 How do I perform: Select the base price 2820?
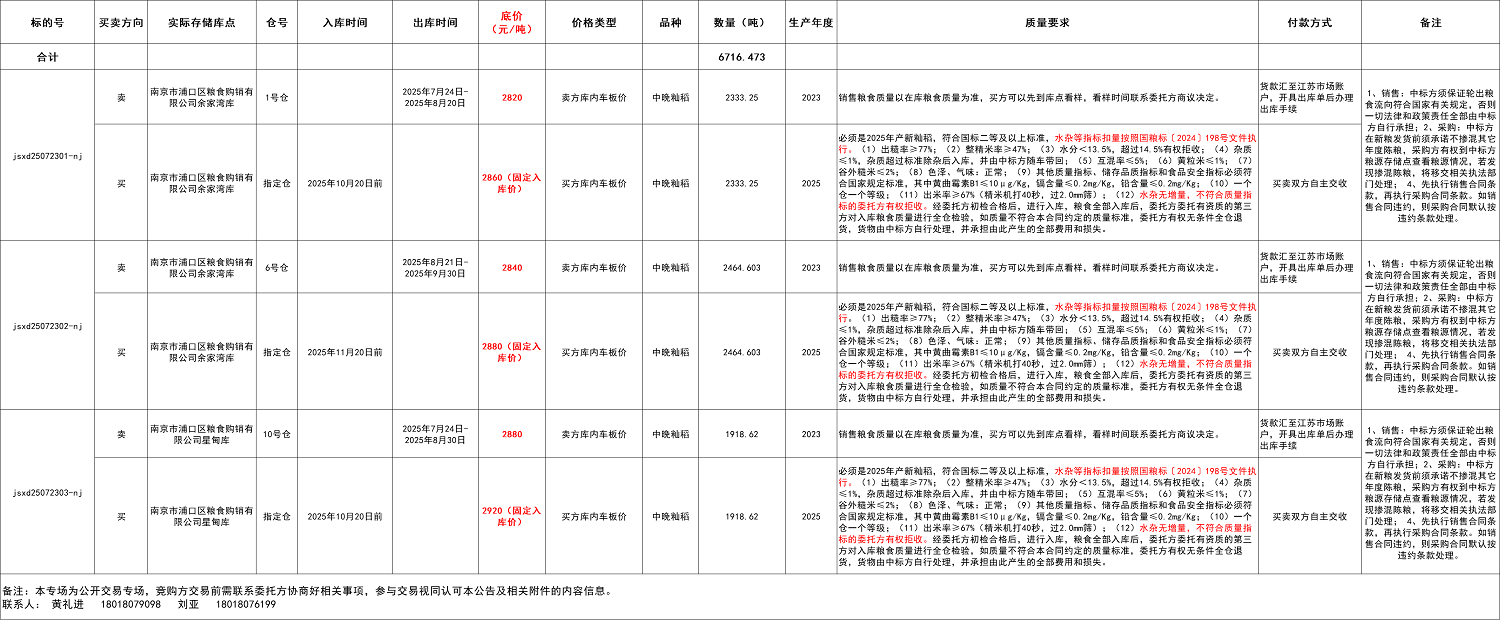[x=512, y=97]
